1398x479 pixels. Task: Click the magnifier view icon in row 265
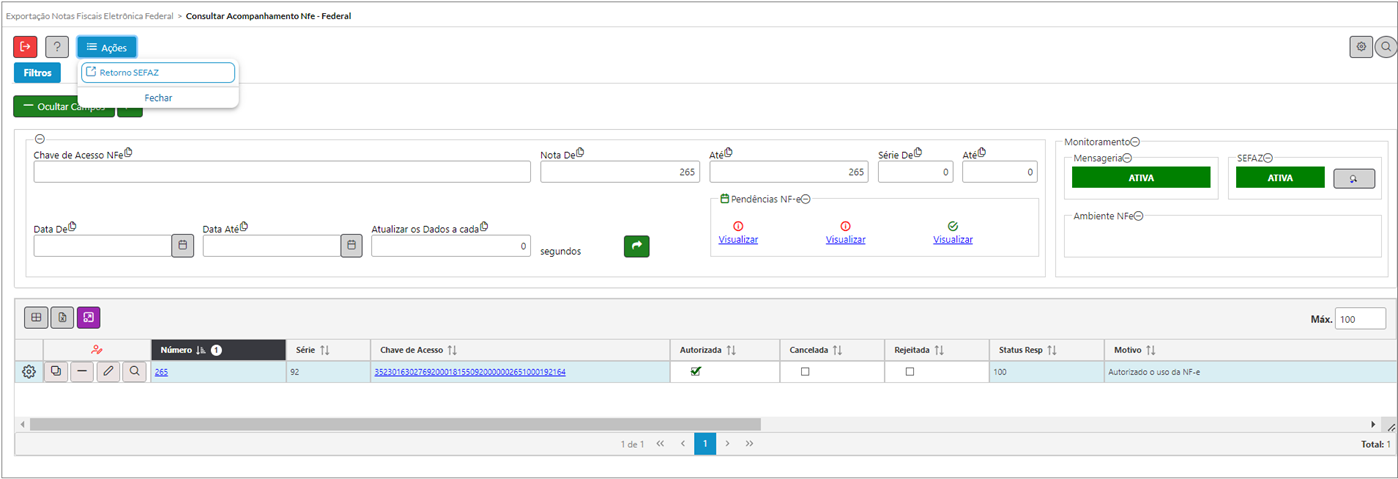[134, 372]
